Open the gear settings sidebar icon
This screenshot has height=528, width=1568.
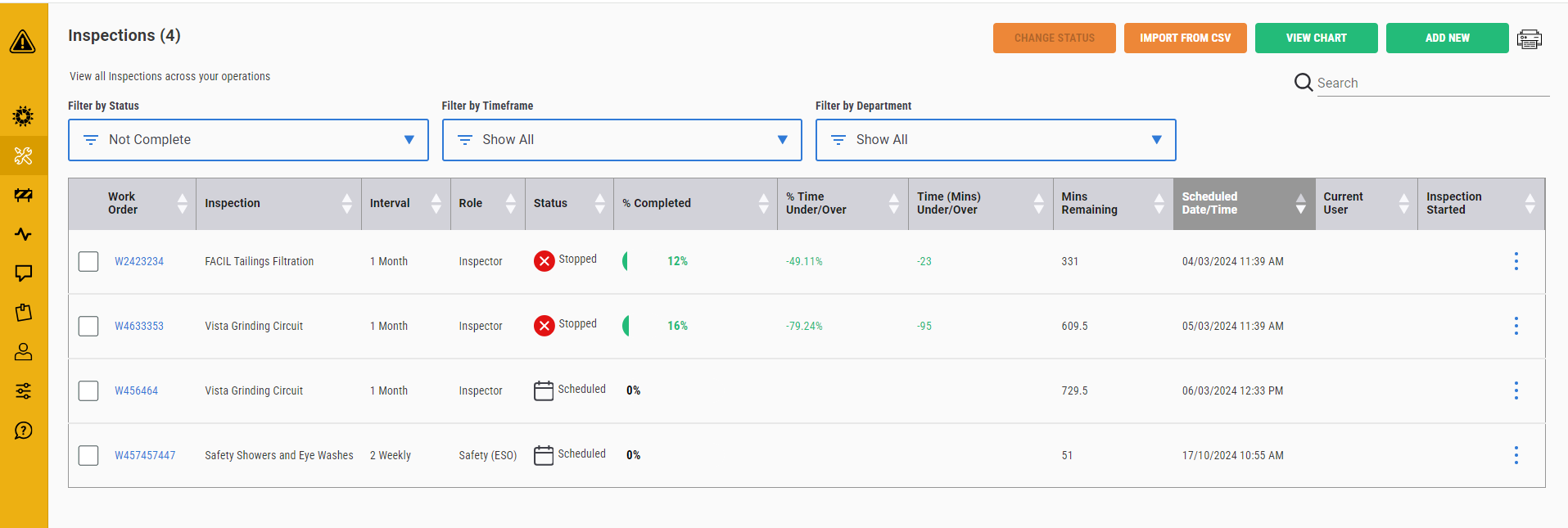(x=23, y=116)
